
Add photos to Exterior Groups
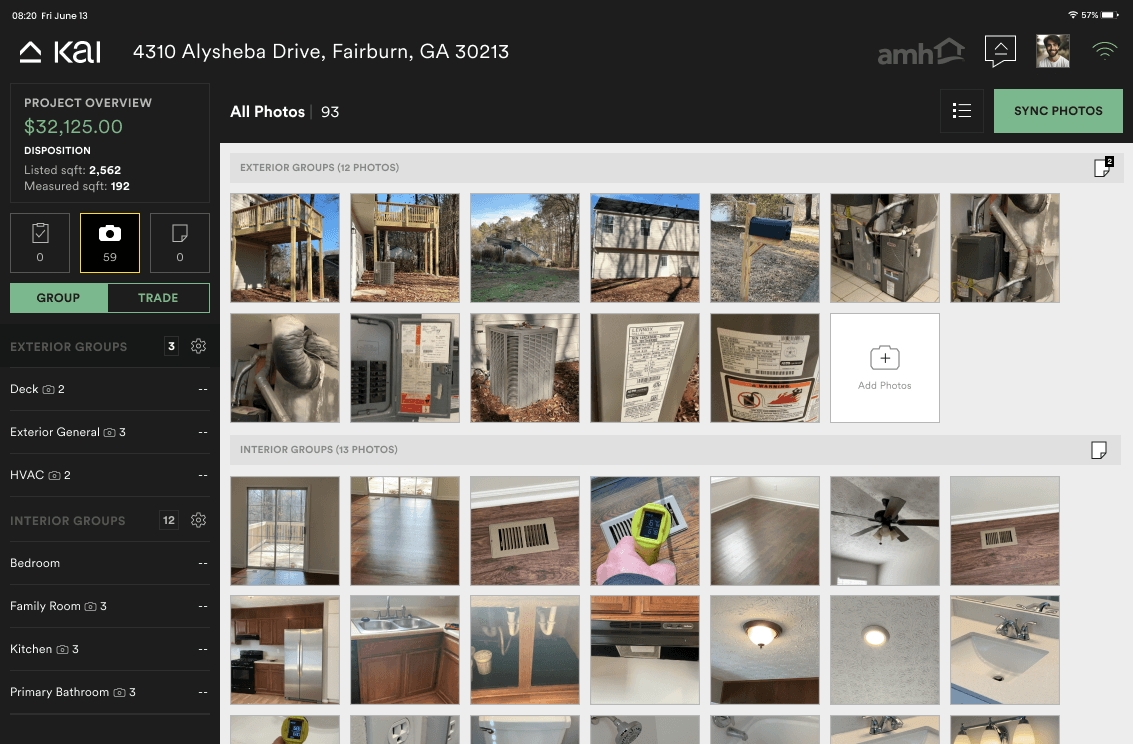[884, 368]
